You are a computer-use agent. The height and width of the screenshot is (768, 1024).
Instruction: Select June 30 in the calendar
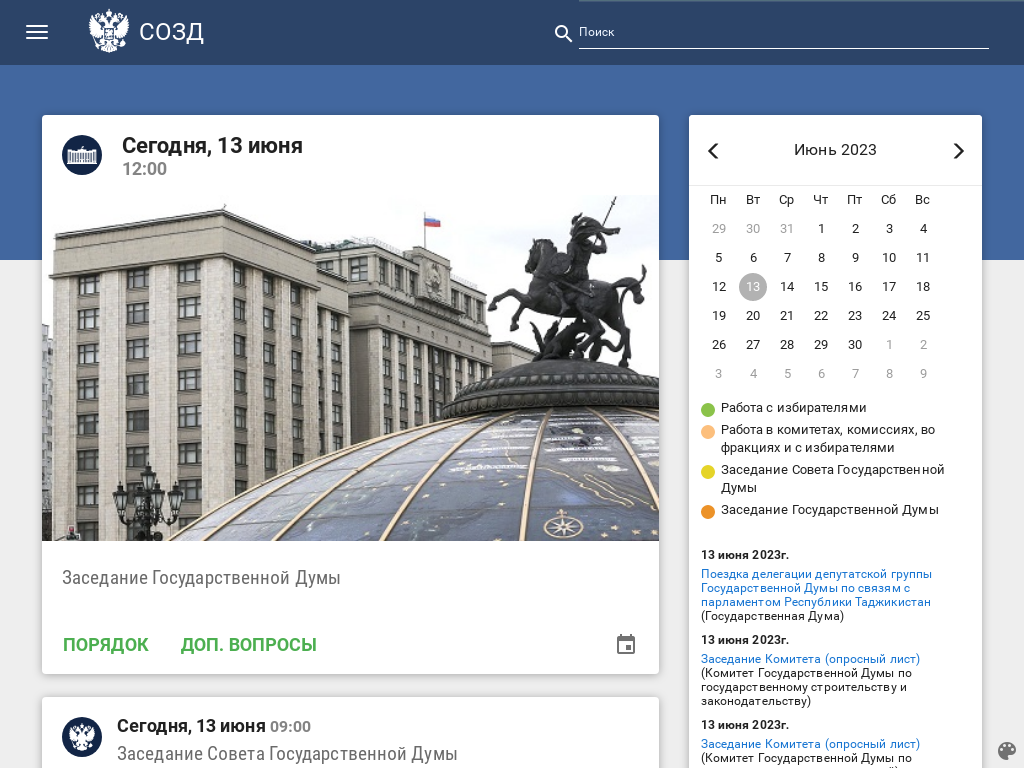[855, 345]
